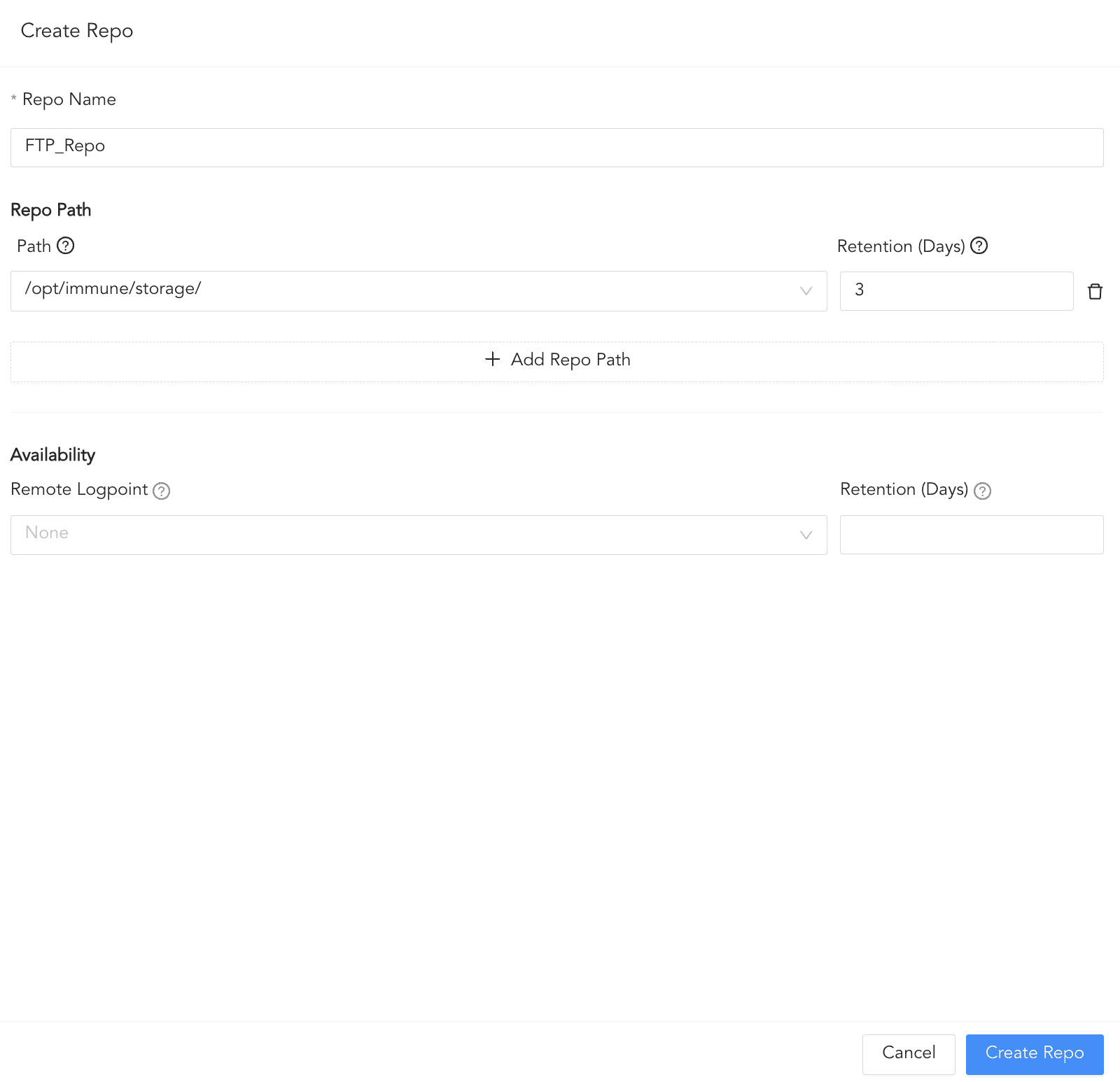Image resolution: width=1120 pixels, height=1082 pixels.
Task: Click the Repo Path section heading
Action: click(x=51, y=210)
